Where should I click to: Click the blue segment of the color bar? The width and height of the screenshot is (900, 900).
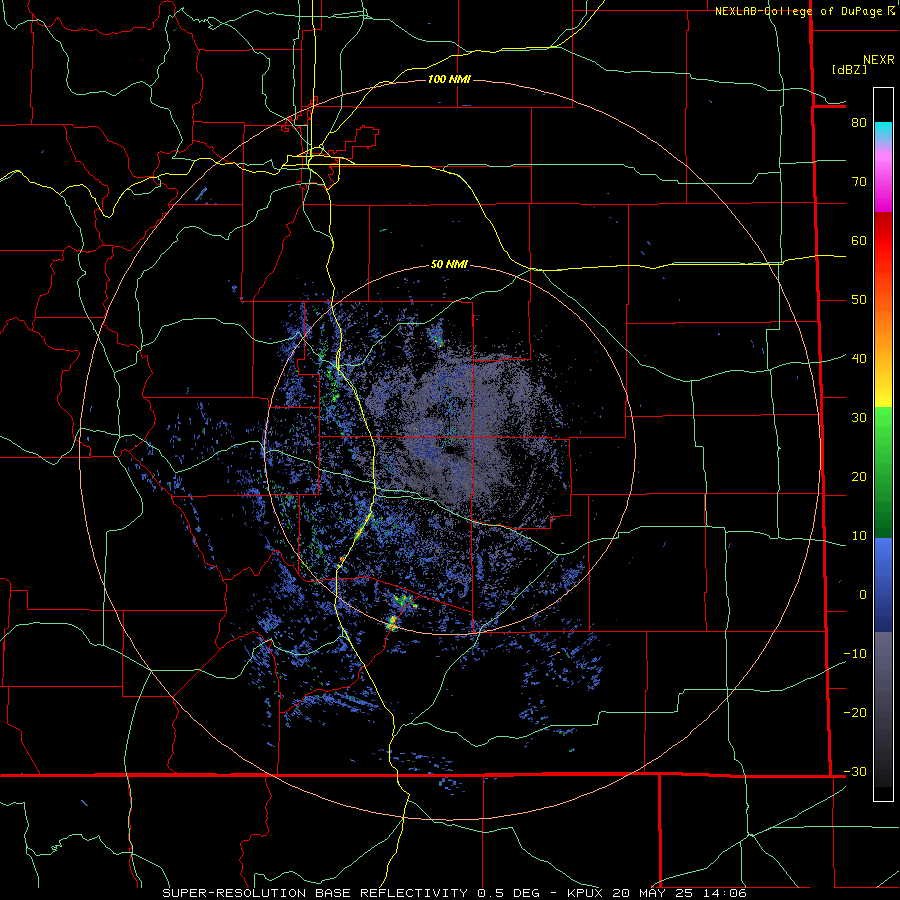coord(883,584)
